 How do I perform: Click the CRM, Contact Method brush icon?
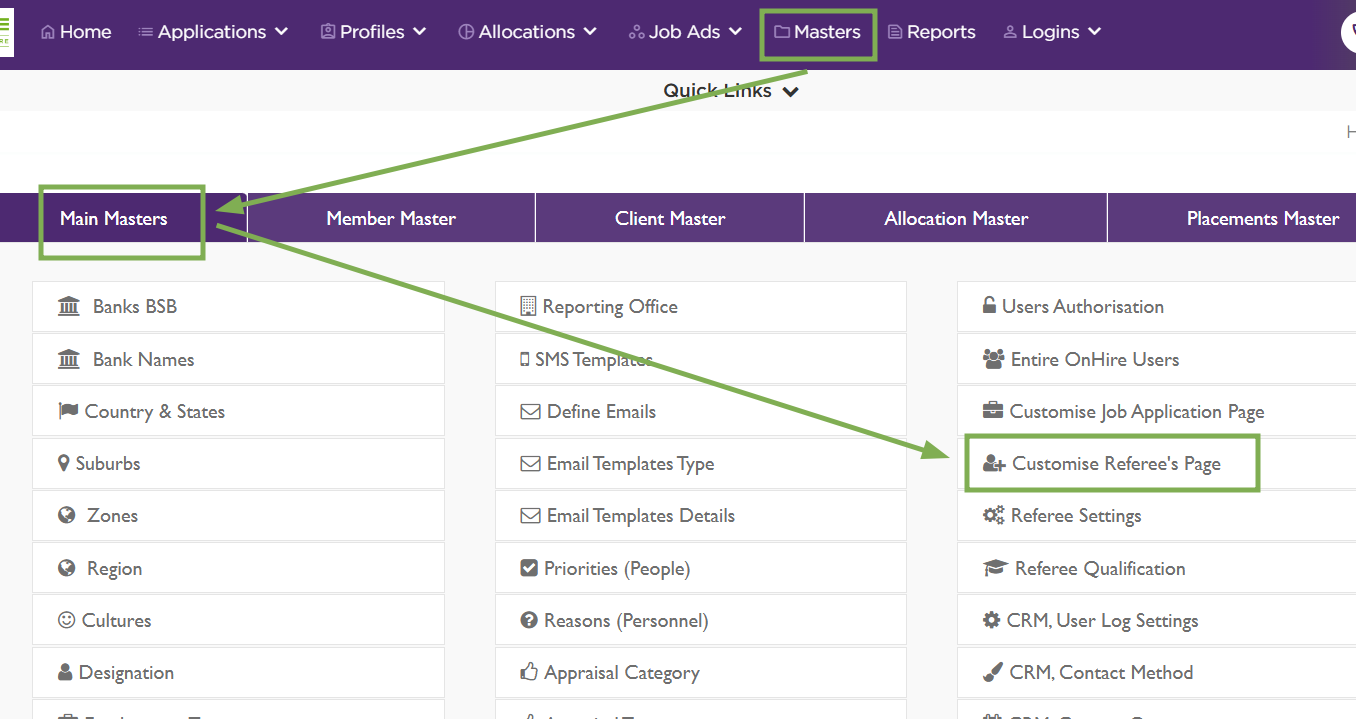click(992, 672)
